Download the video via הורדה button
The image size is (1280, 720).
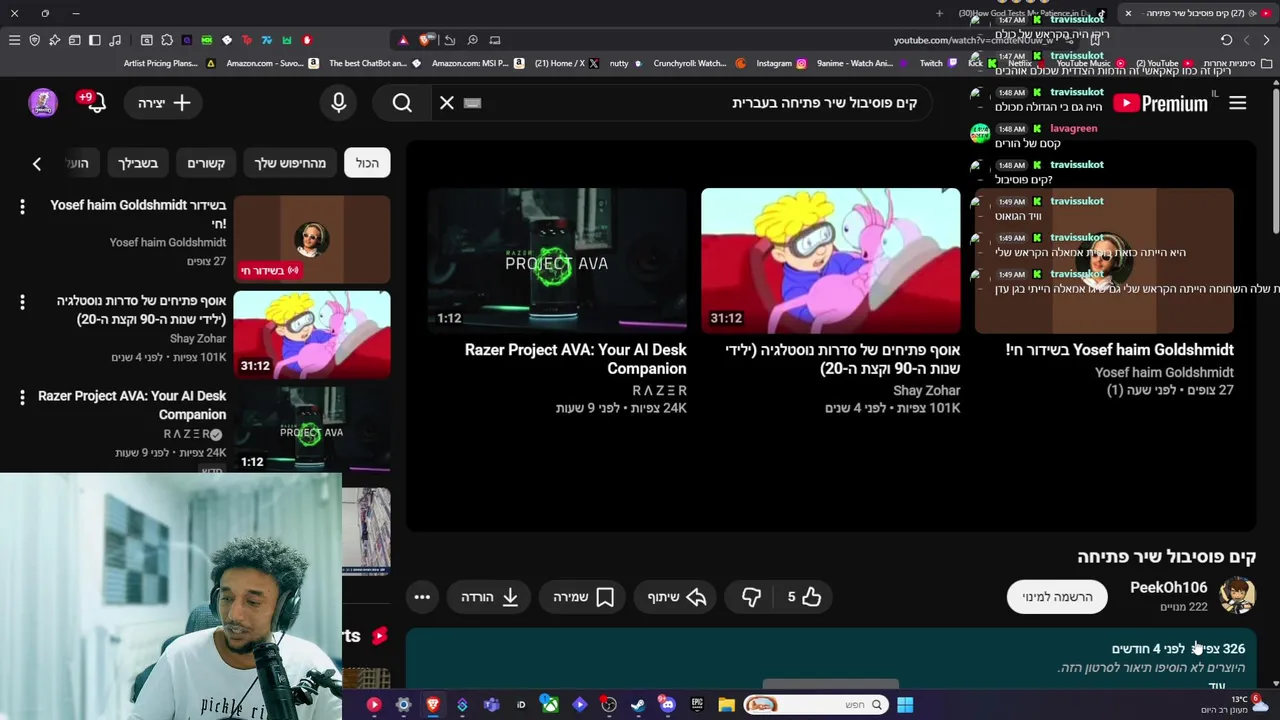coord(489,597)
